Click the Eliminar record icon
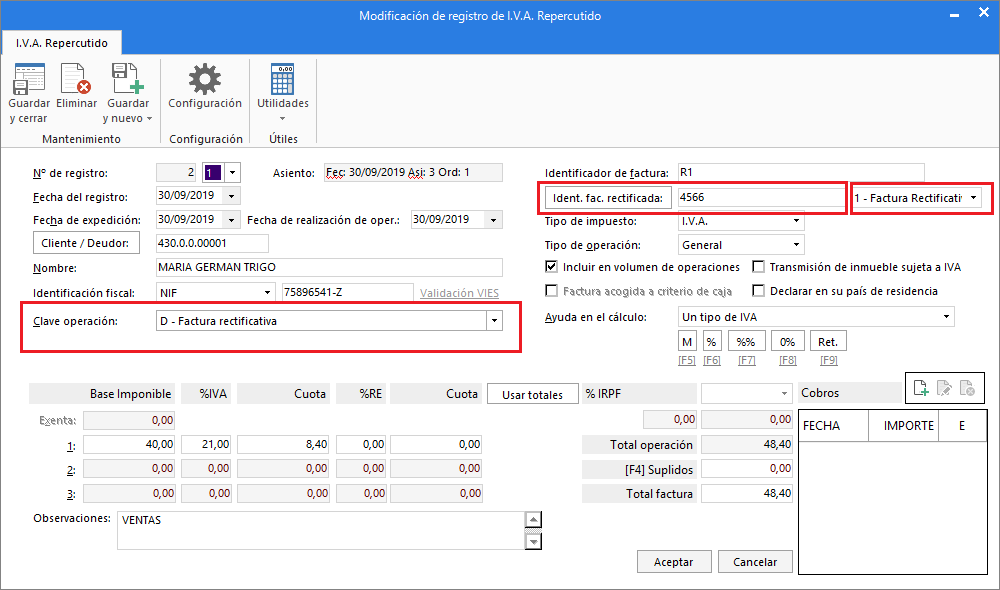The image size is (1000, 590). [x=76, y=80]
